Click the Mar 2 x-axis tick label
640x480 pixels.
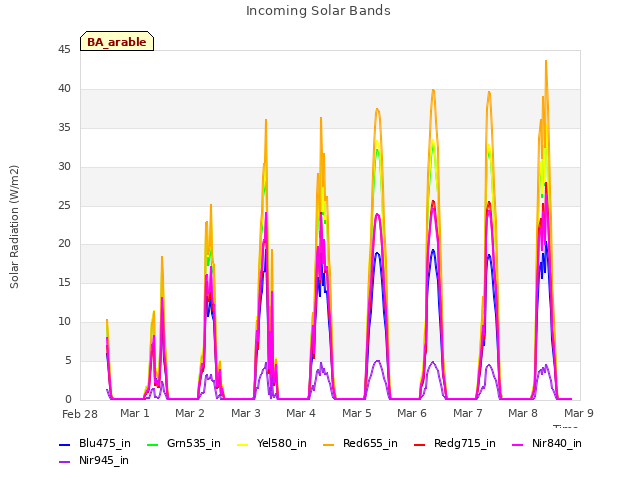[190, 413]
